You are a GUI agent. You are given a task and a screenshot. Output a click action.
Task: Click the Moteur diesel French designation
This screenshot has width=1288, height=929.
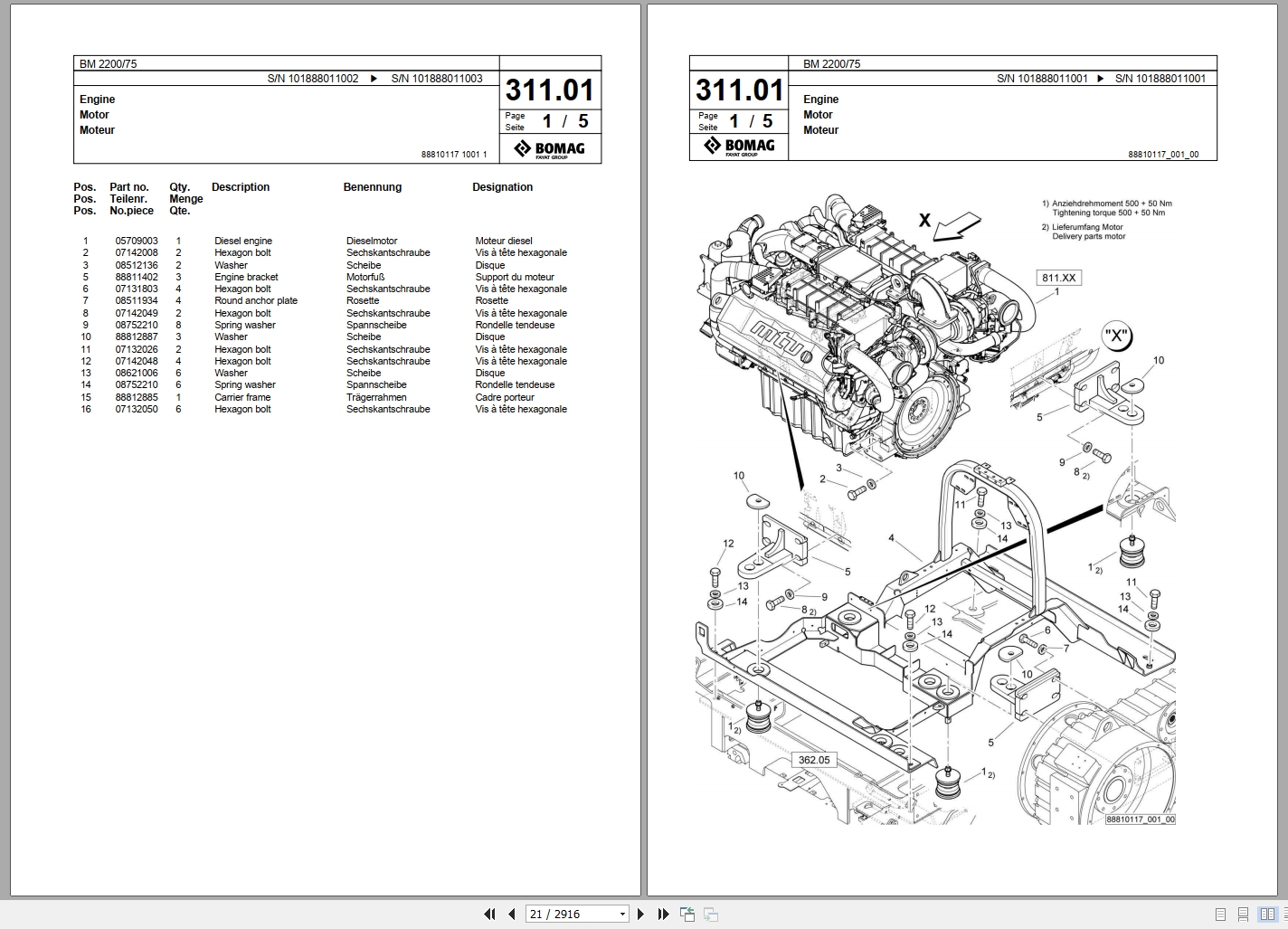tap(504, 242)
